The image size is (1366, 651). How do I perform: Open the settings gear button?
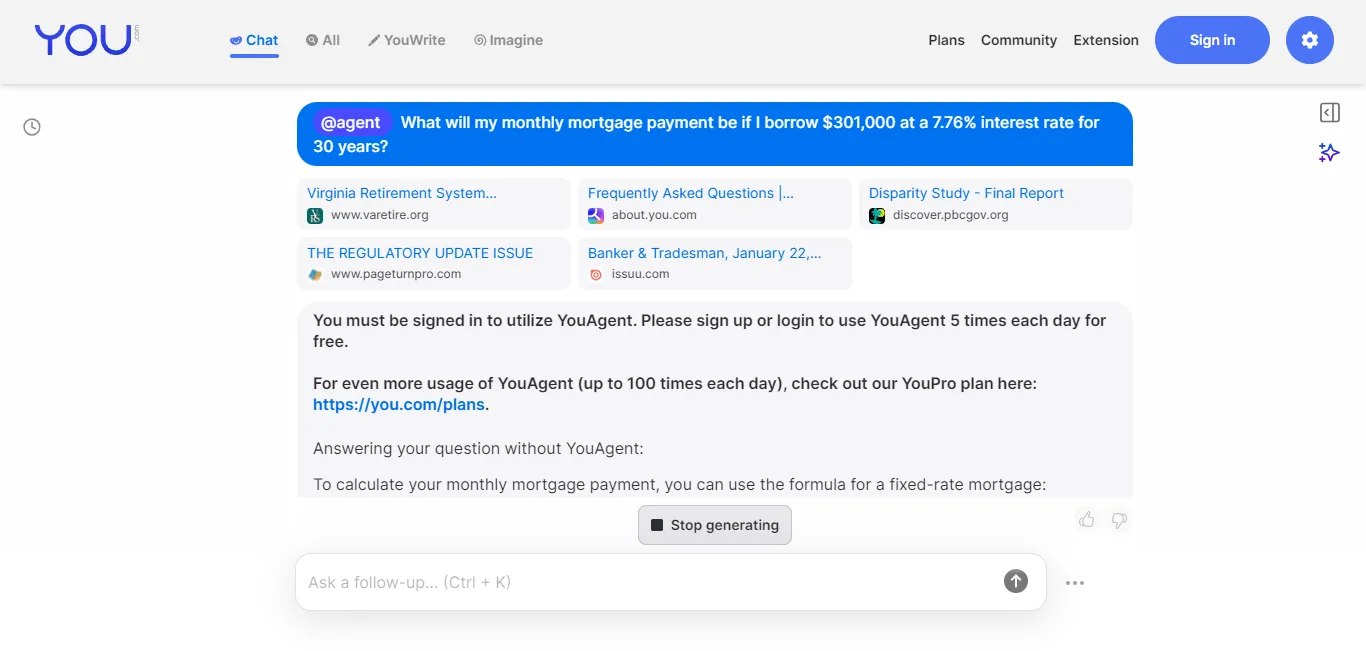1310,40
